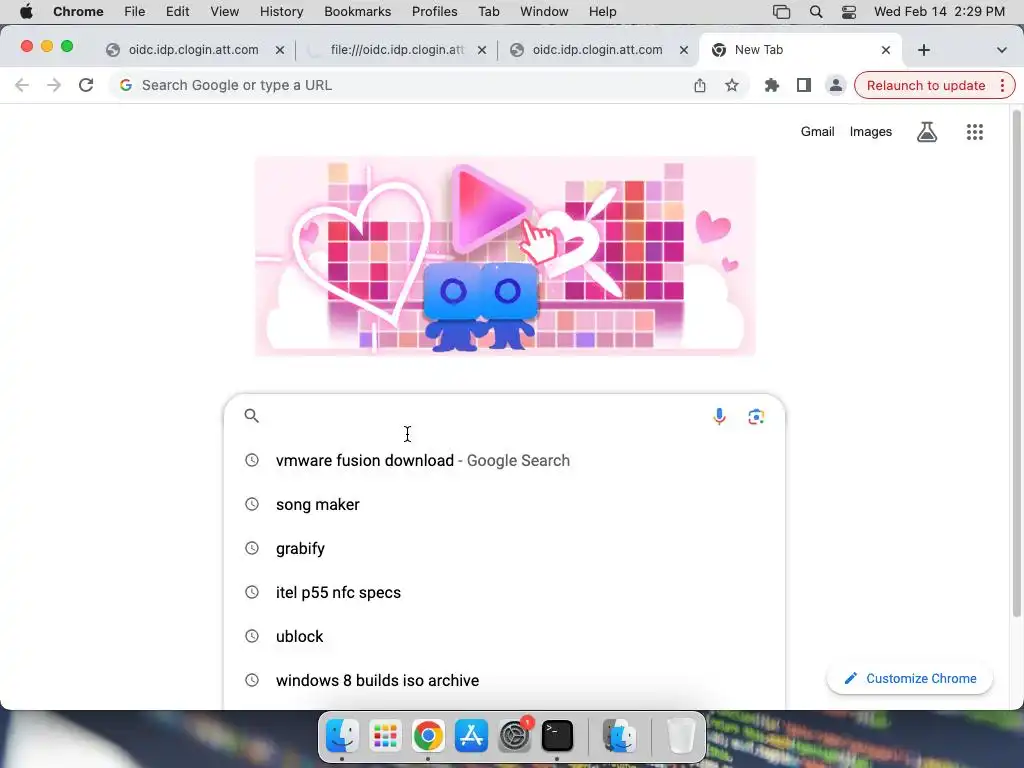Image resolution: width=1024 pixels, height=768 pixels.
Task: Open Finder from the Dock
Action: (x=342, y=736)
